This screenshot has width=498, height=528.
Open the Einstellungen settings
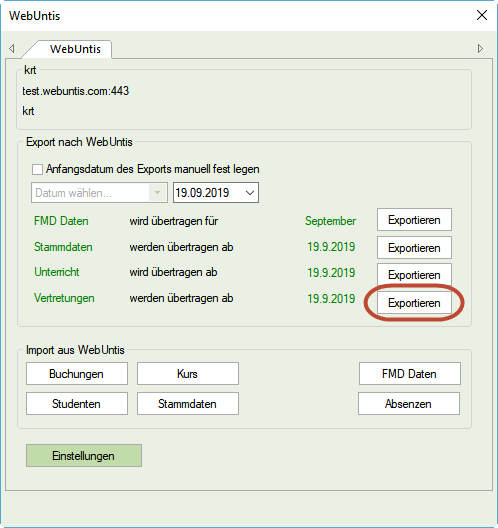click(84, 456)
